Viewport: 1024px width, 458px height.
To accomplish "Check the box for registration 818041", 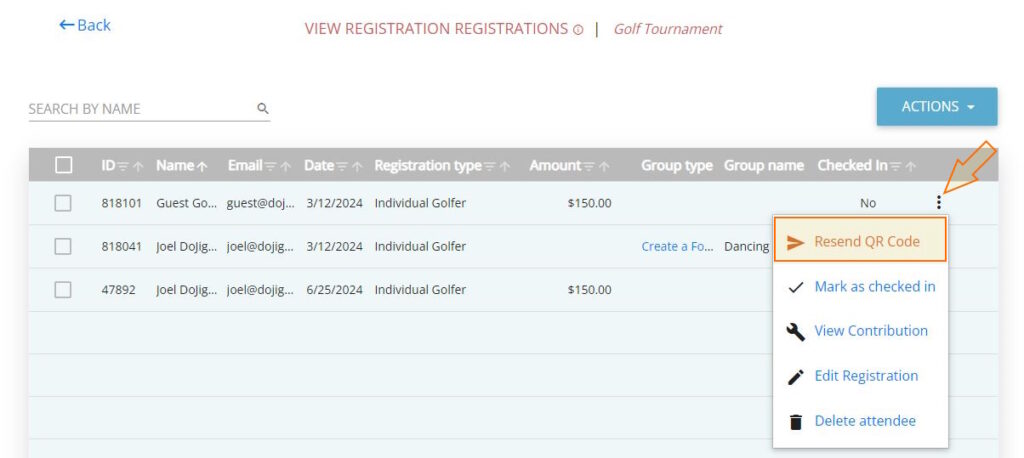I will point(63,246).
